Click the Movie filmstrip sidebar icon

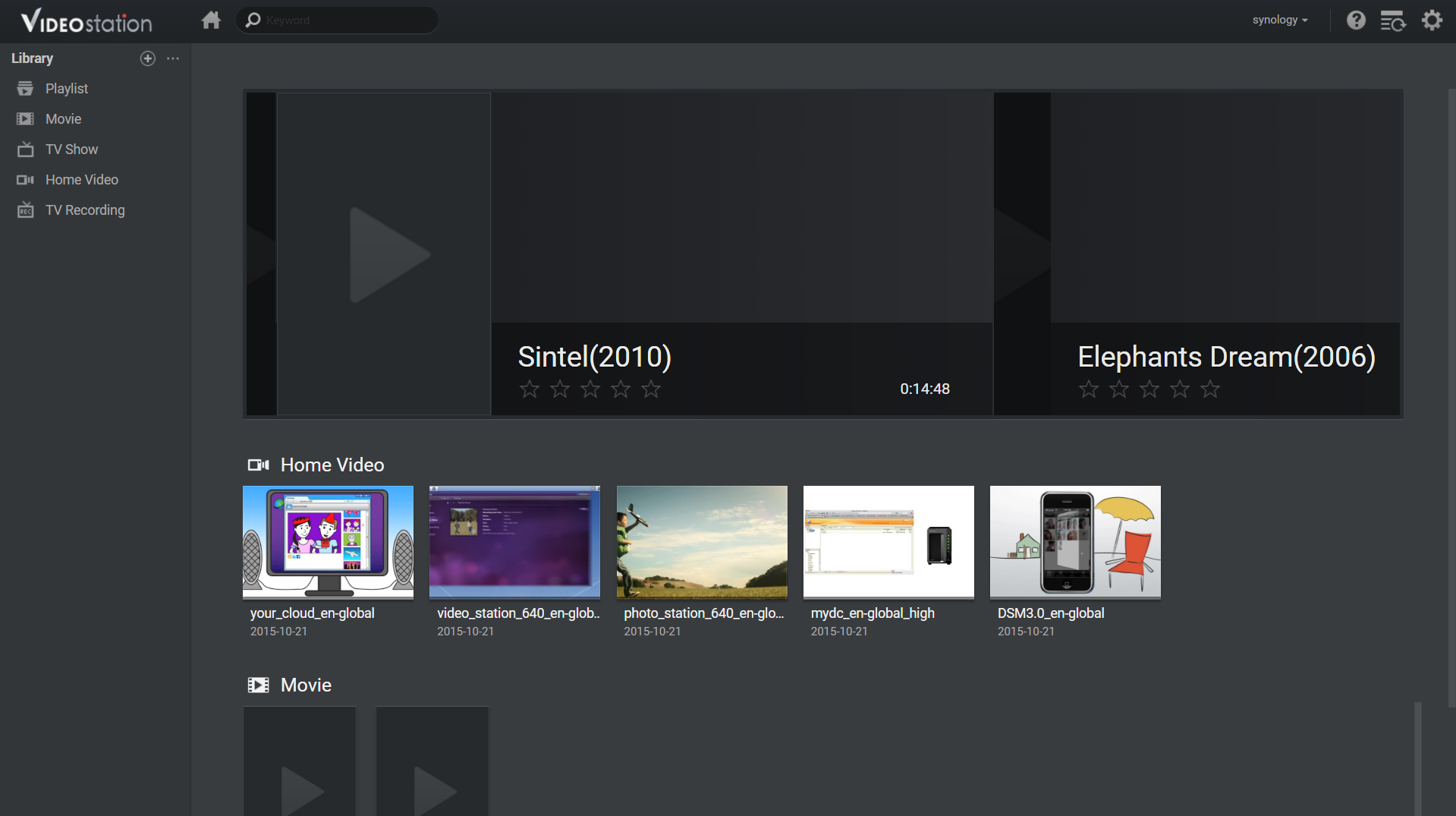[26, 119]
